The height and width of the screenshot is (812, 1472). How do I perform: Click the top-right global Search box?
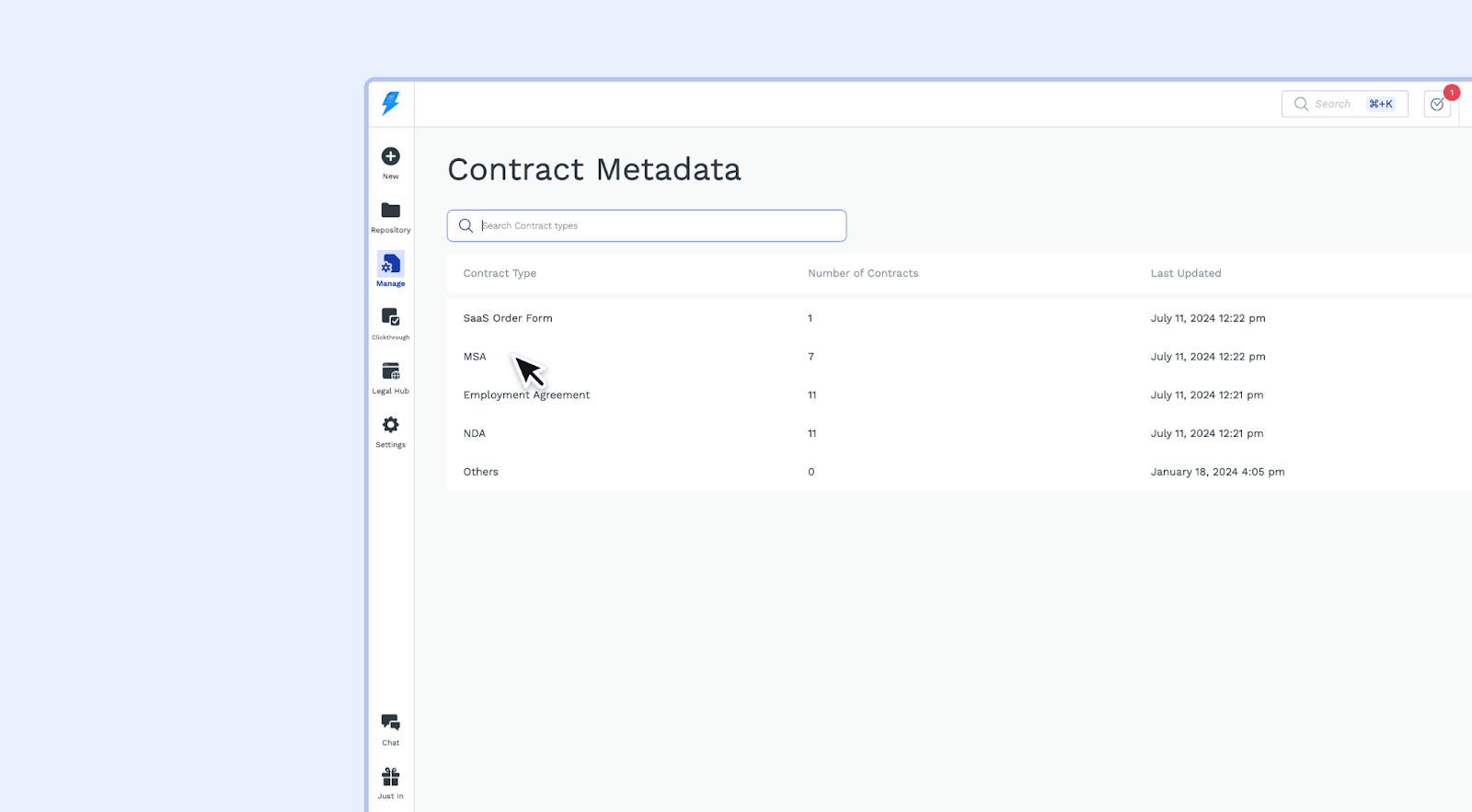(1344, 104)
